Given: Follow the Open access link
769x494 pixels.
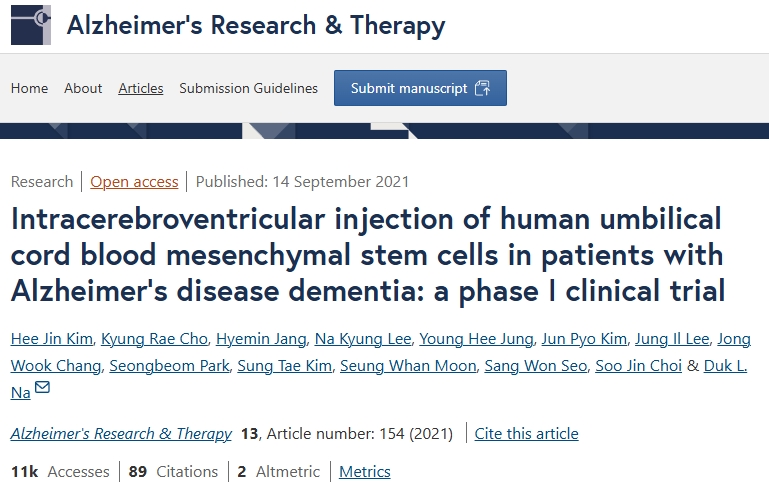Looking at the screenshot, I should [134, 182].
